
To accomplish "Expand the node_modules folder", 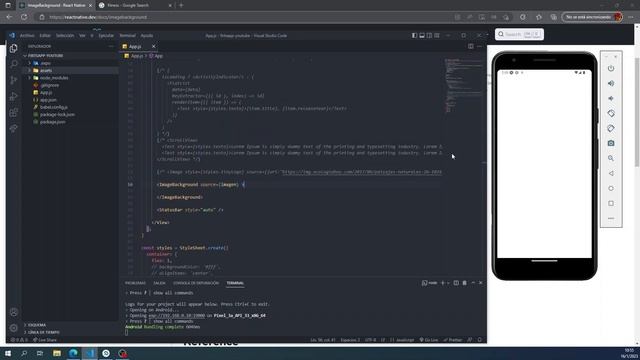I will (x=29, y=78).
